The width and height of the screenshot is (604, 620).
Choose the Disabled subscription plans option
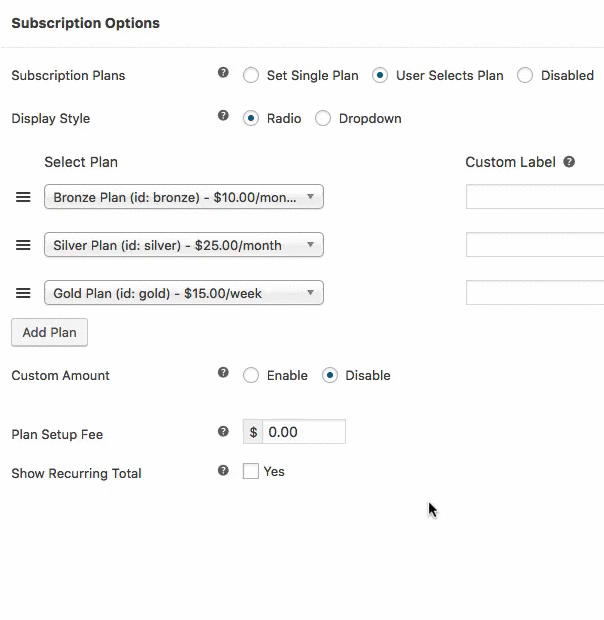pyautogui.click(x=525, y=75)
